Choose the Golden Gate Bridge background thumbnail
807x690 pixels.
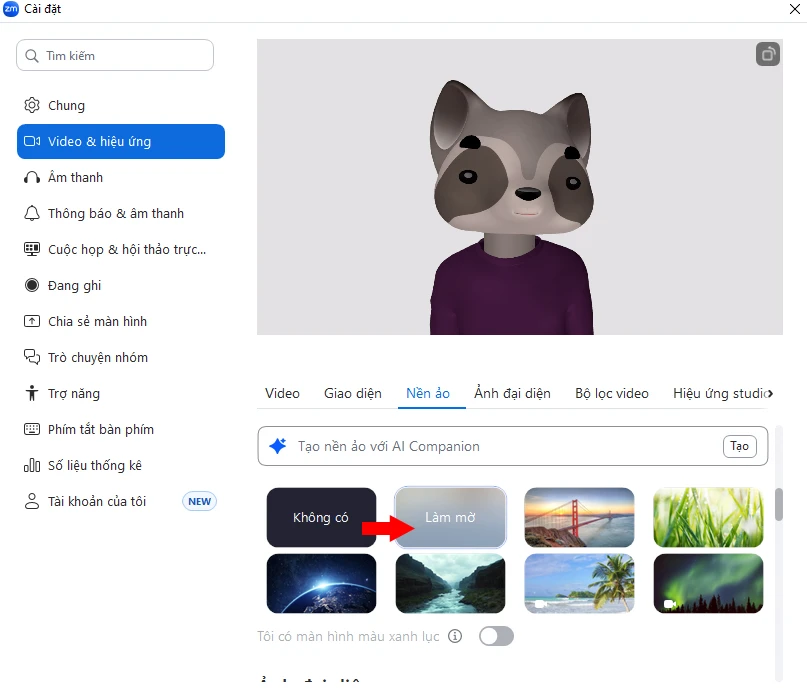(x=579, y=517)
